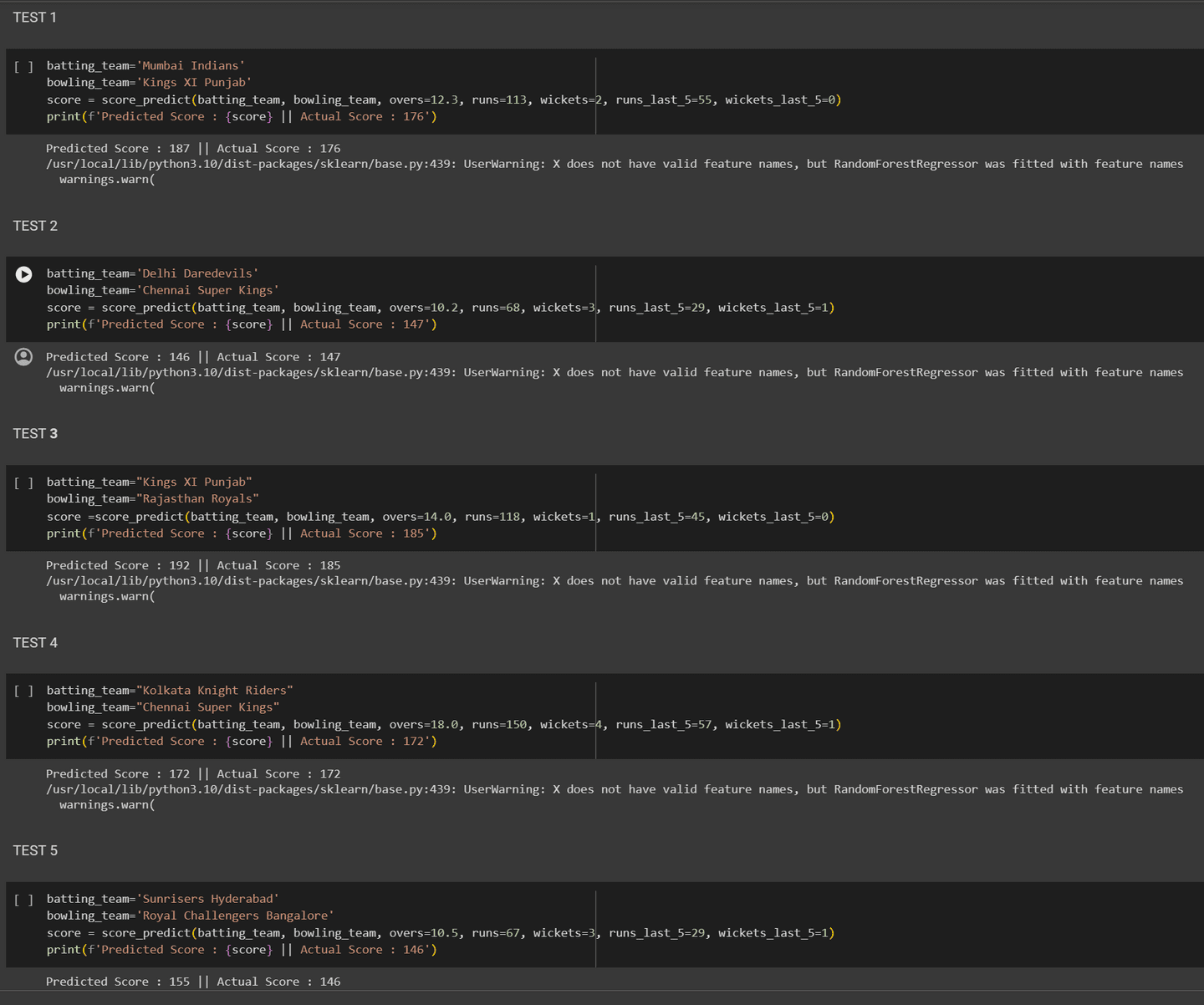Image resolution: width=1204 pixels, height=1005 pixels.
Task: Click output 'Predicted Score : 192 || Actual Score : 185'
Action: click(193, 566)
